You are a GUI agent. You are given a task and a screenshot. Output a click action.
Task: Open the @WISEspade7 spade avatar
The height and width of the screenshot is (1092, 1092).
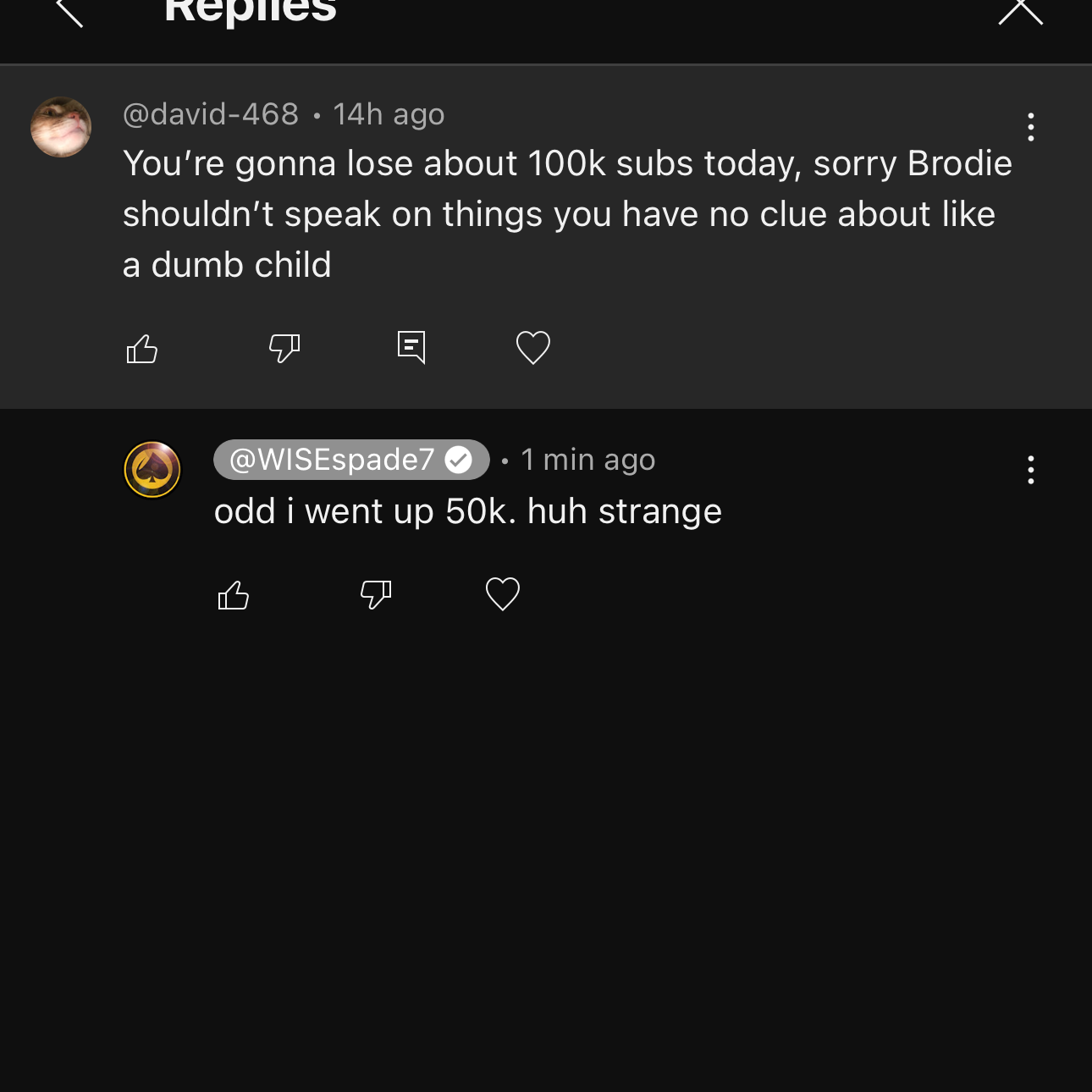[152, 470]
